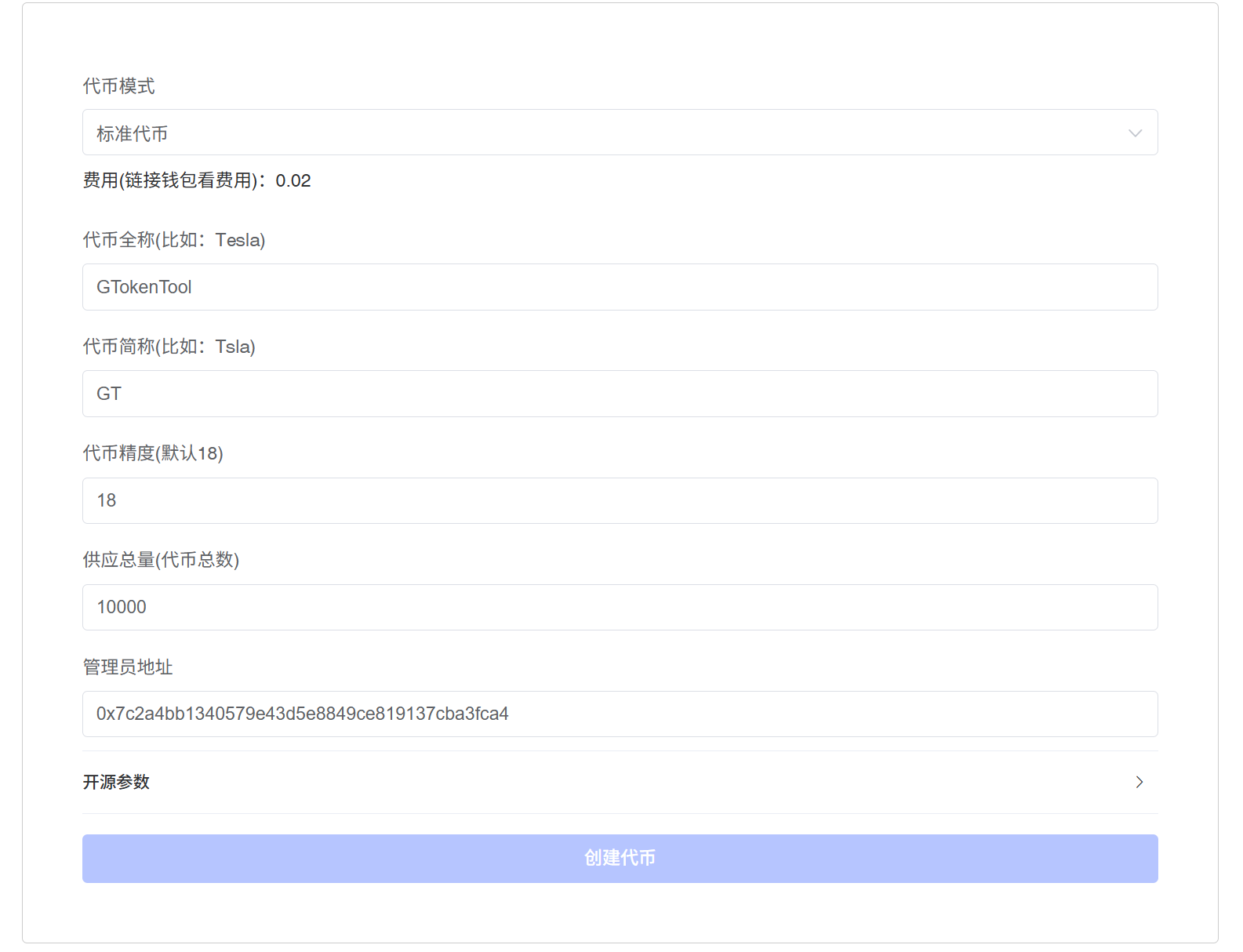1243x952 pixels.
Task: Click the label 代币全称(比如: Tesla)
Action: coord(174,240)
